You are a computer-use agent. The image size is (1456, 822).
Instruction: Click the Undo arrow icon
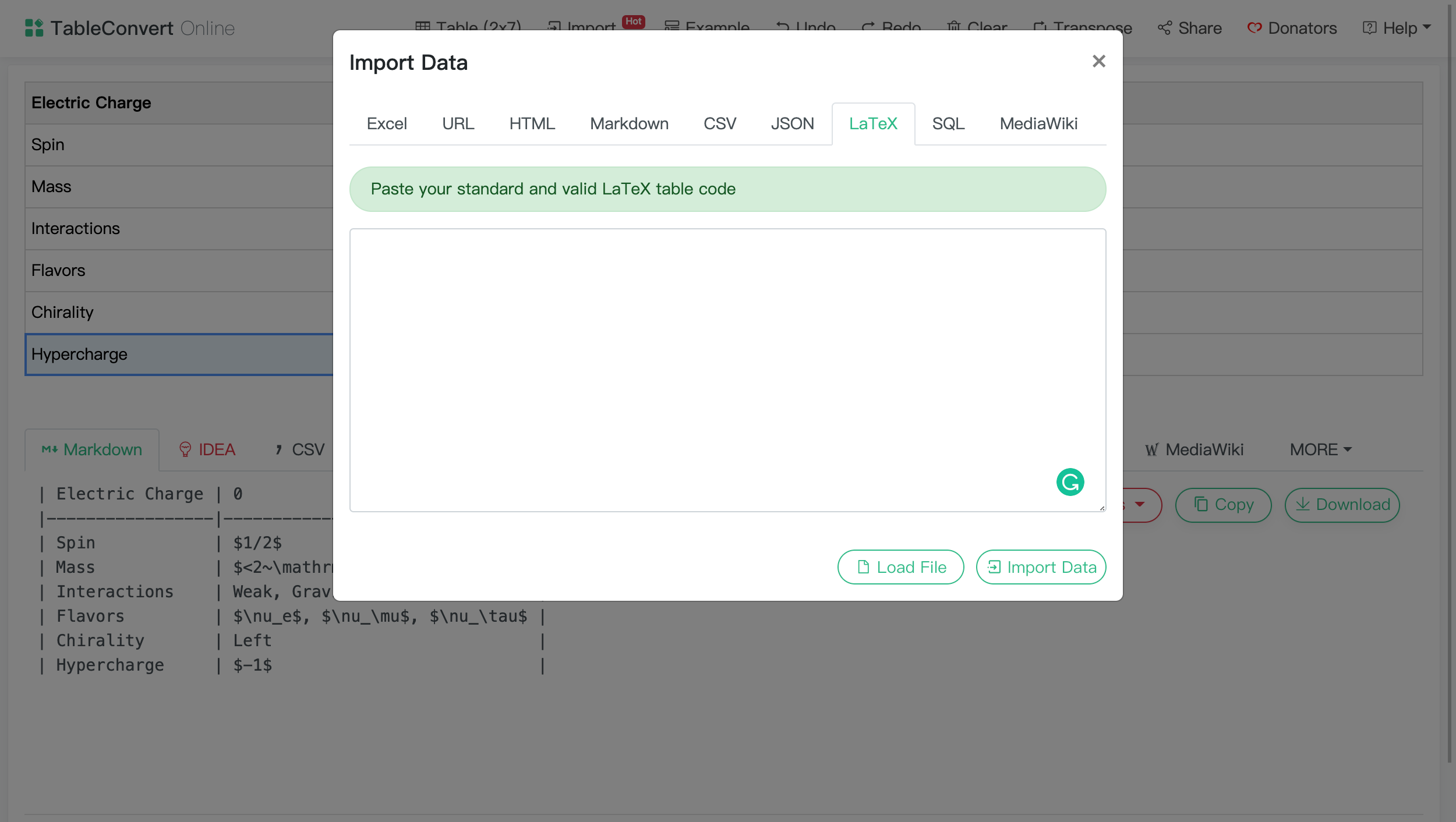(x=783, y=26)
